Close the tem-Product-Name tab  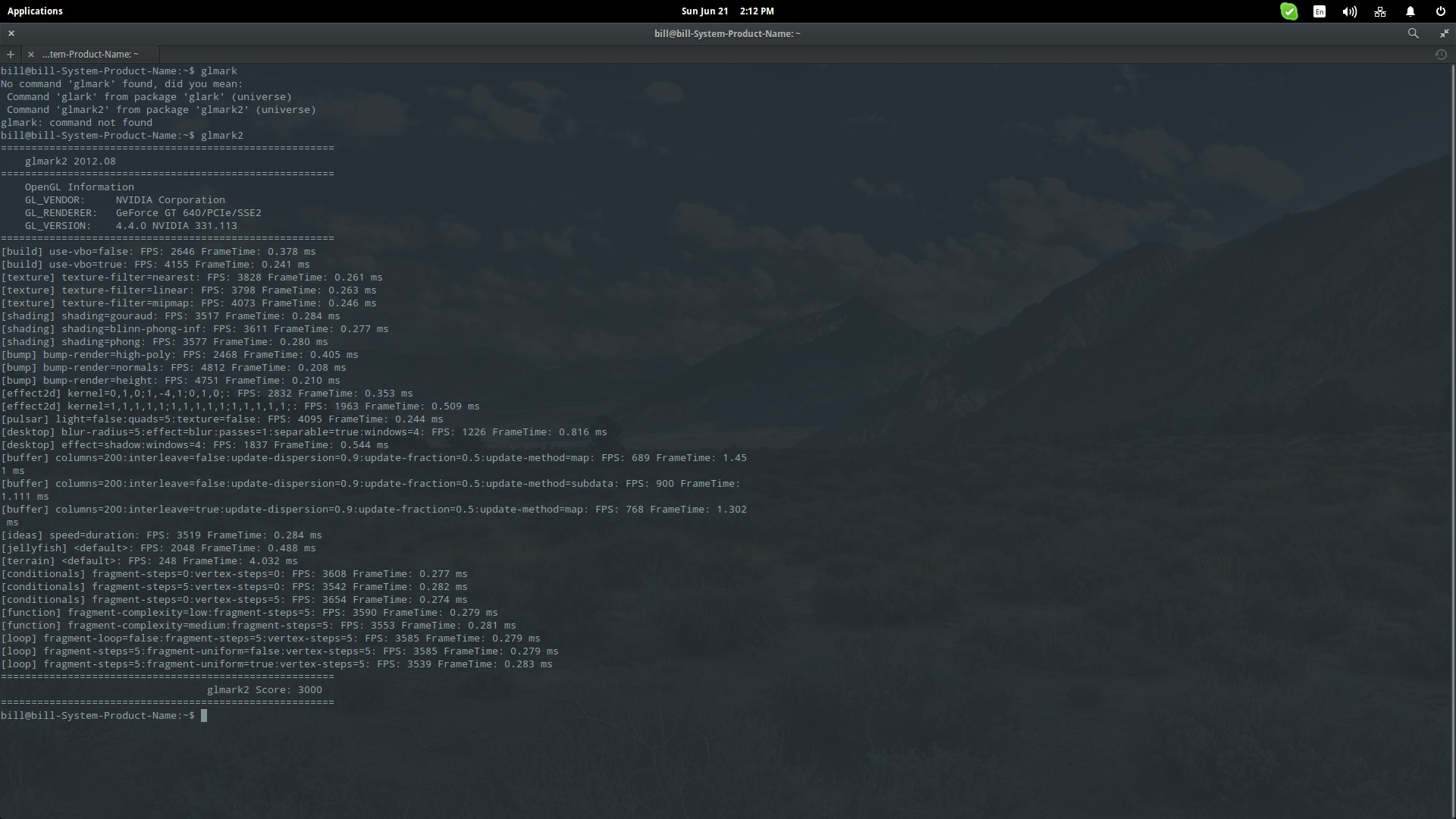pos(30,54)
